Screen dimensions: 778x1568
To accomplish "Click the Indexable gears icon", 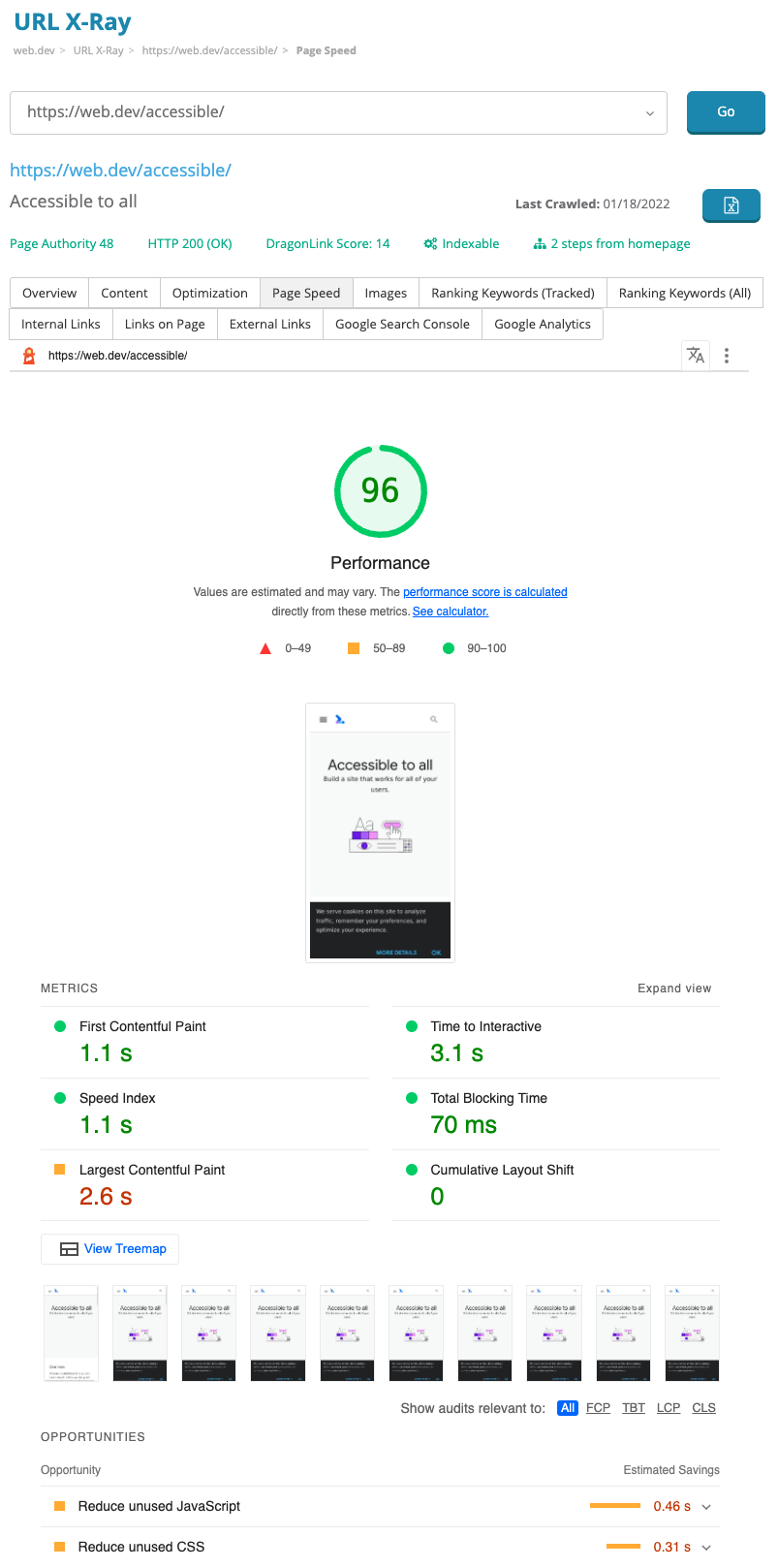I will (x=430, y=244).
